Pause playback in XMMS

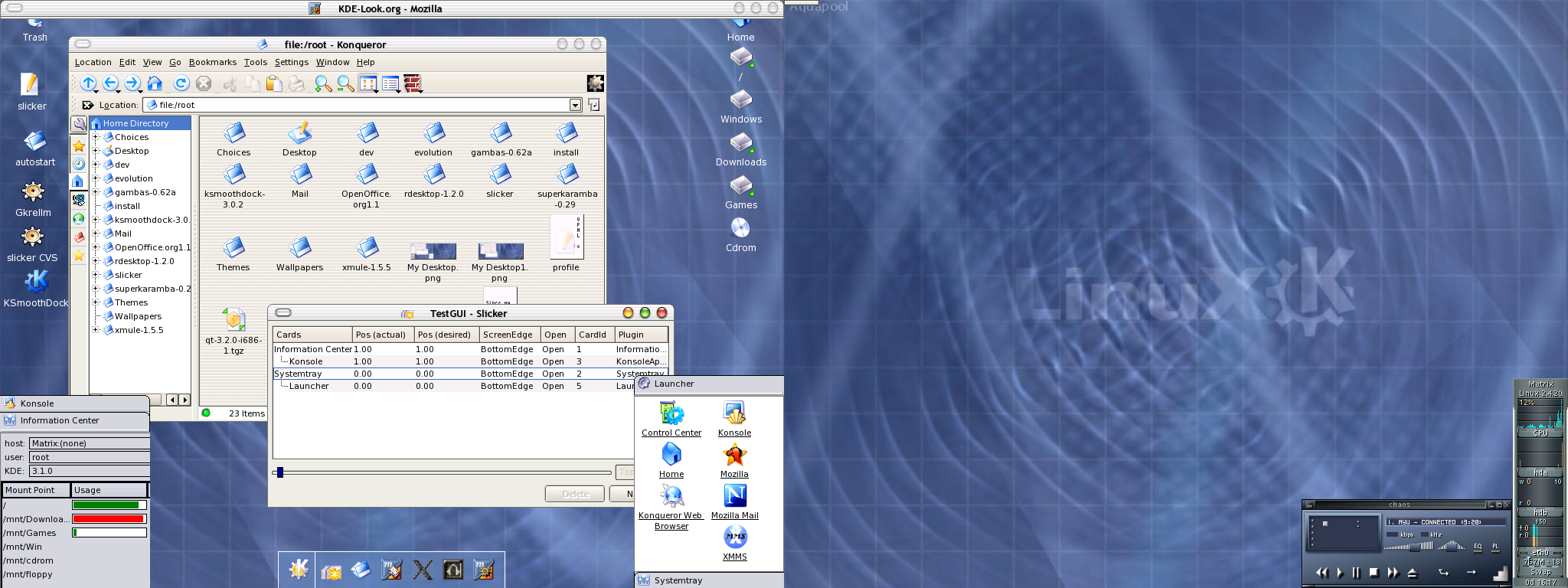tap(1356, 573)
